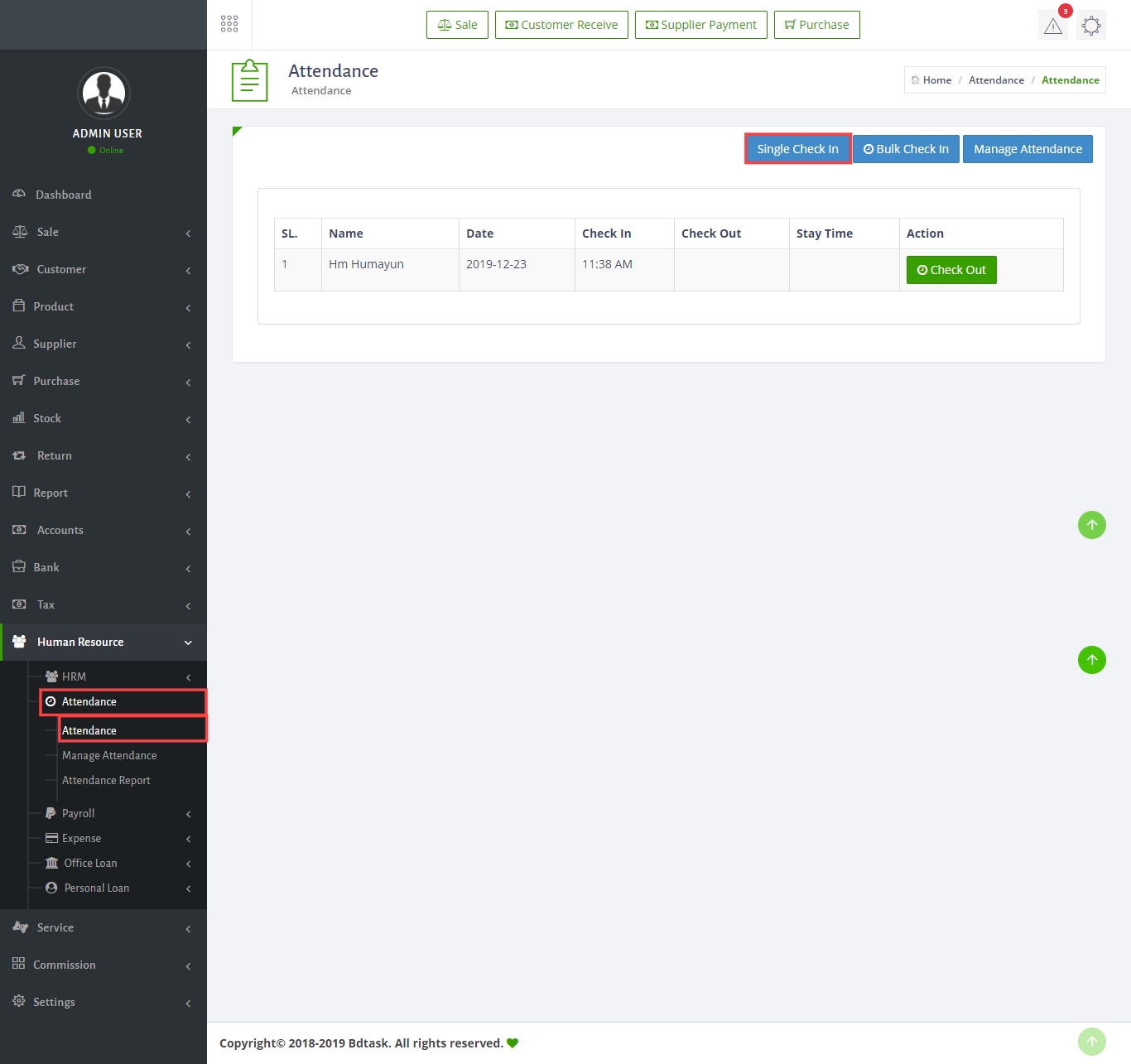Click the Customer Receive shortcut button

[x=561, y=25]
